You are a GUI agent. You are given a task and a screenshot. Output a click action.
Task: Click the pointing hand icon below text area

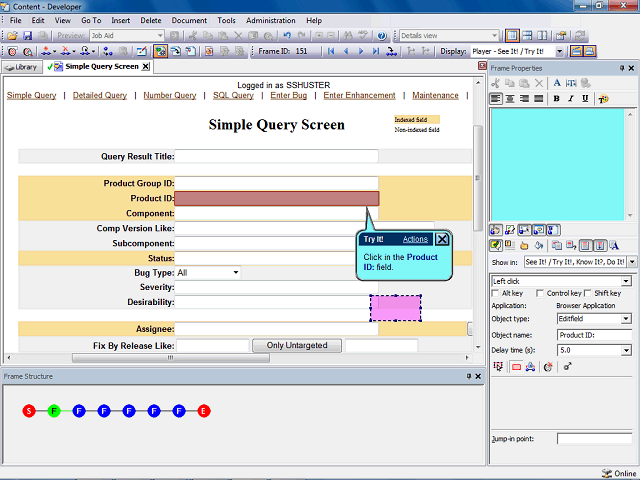pyautogui.click(x=524, y=245)
